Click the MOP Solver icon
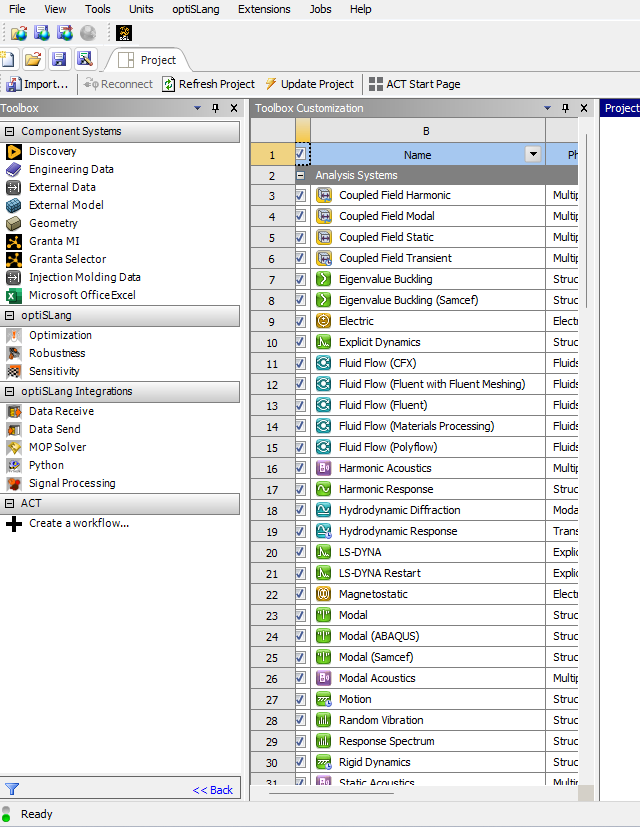This screenshot has height=827, width=640. (14, 447)
